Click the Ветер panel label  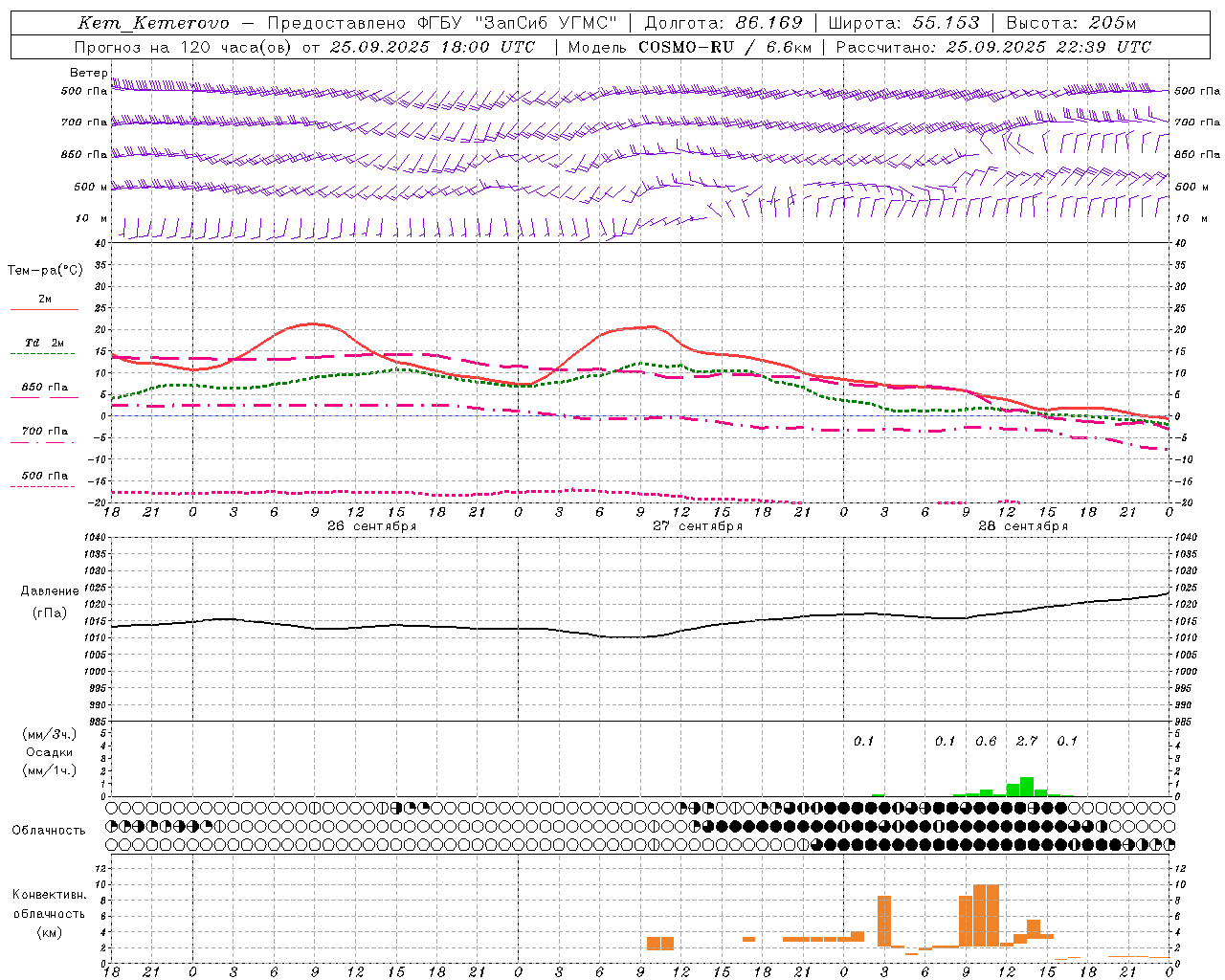pyautogui.click(x=88, y=73)
